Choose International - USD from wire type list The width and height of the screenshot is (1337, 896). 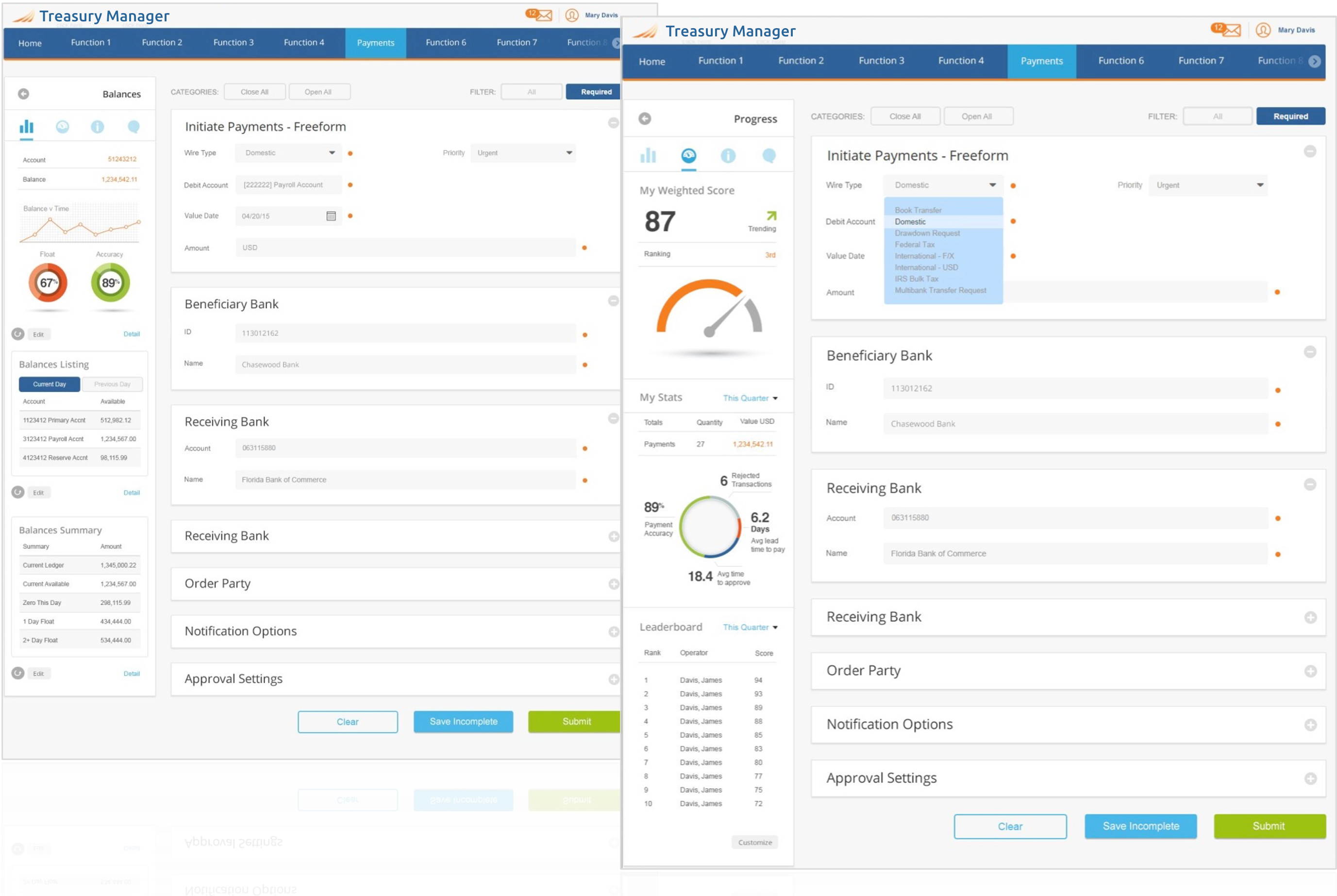tap(926, 267)
